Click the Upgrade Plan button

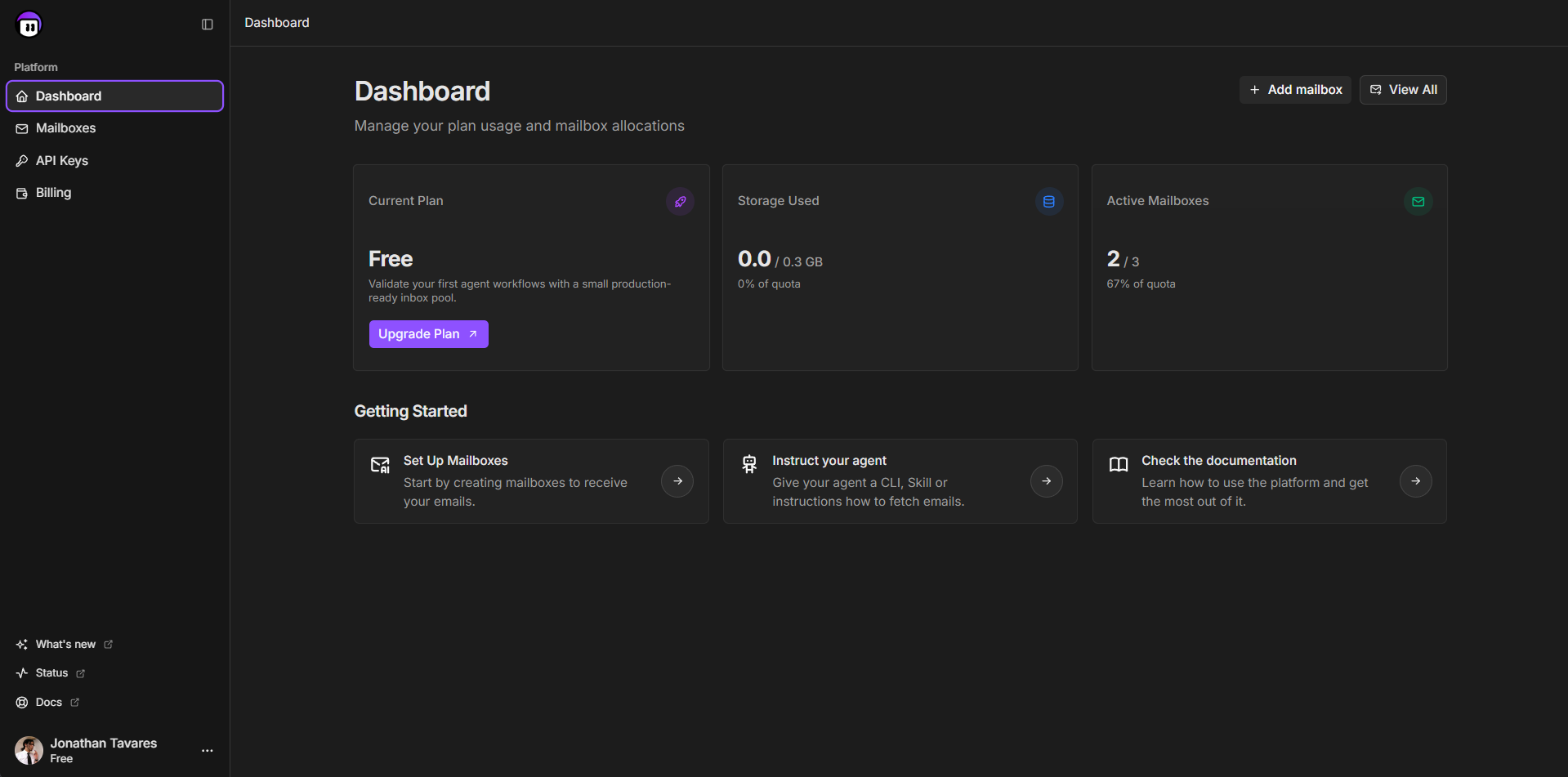(x=428, y=334)
